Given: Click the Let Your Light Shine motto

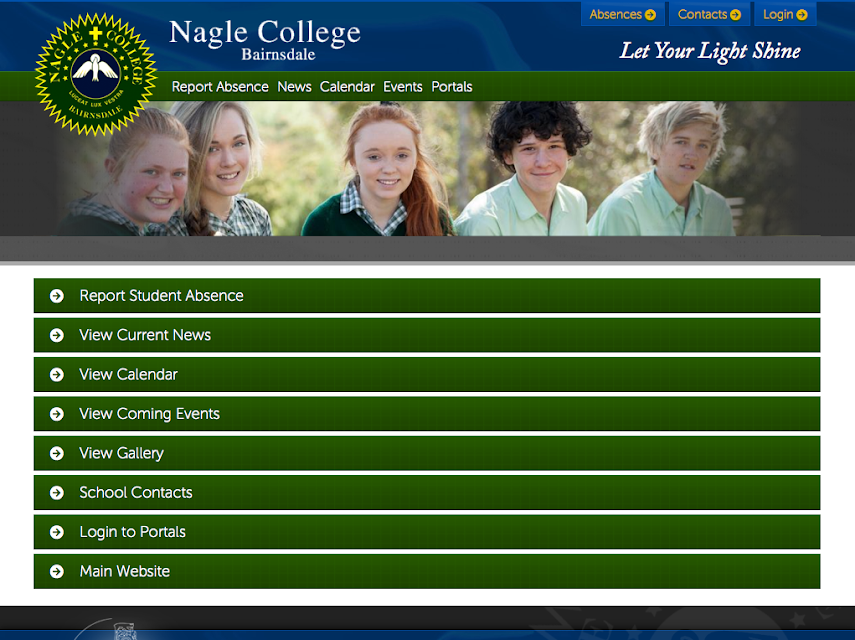Looking at the screenshot, I should coord(710,51).
